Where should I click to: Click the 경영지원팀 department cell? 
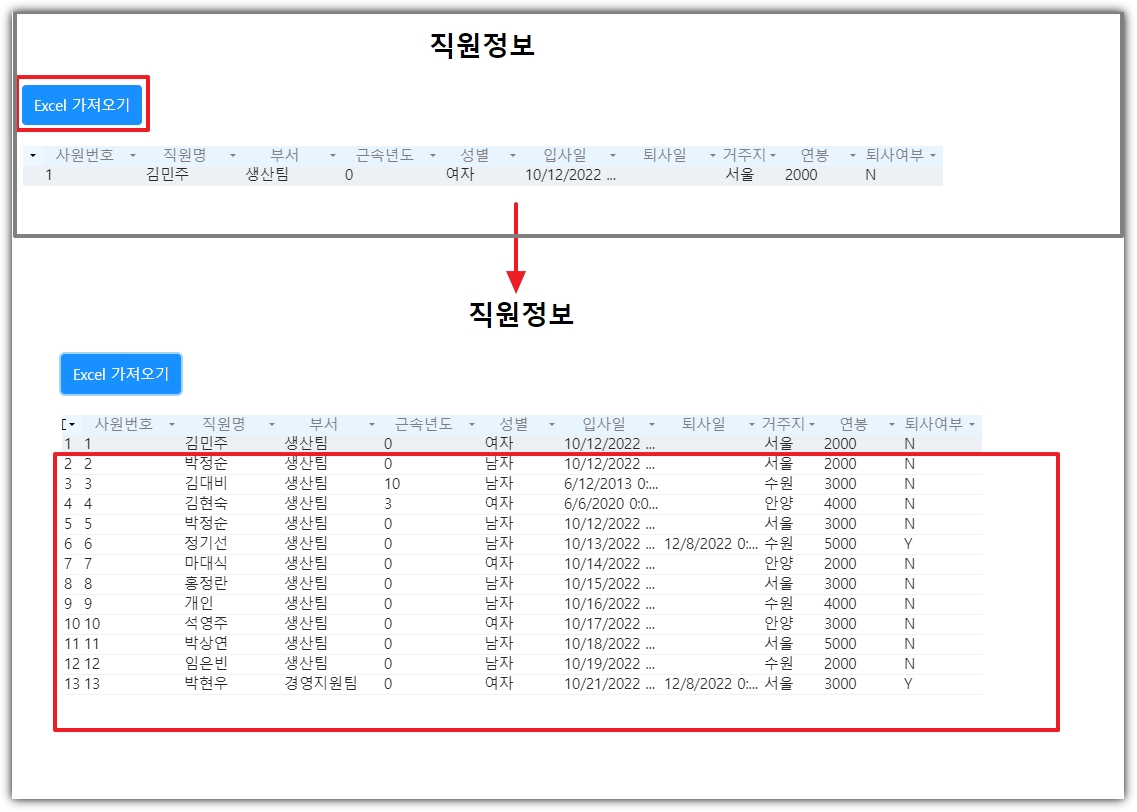point(321,684)
